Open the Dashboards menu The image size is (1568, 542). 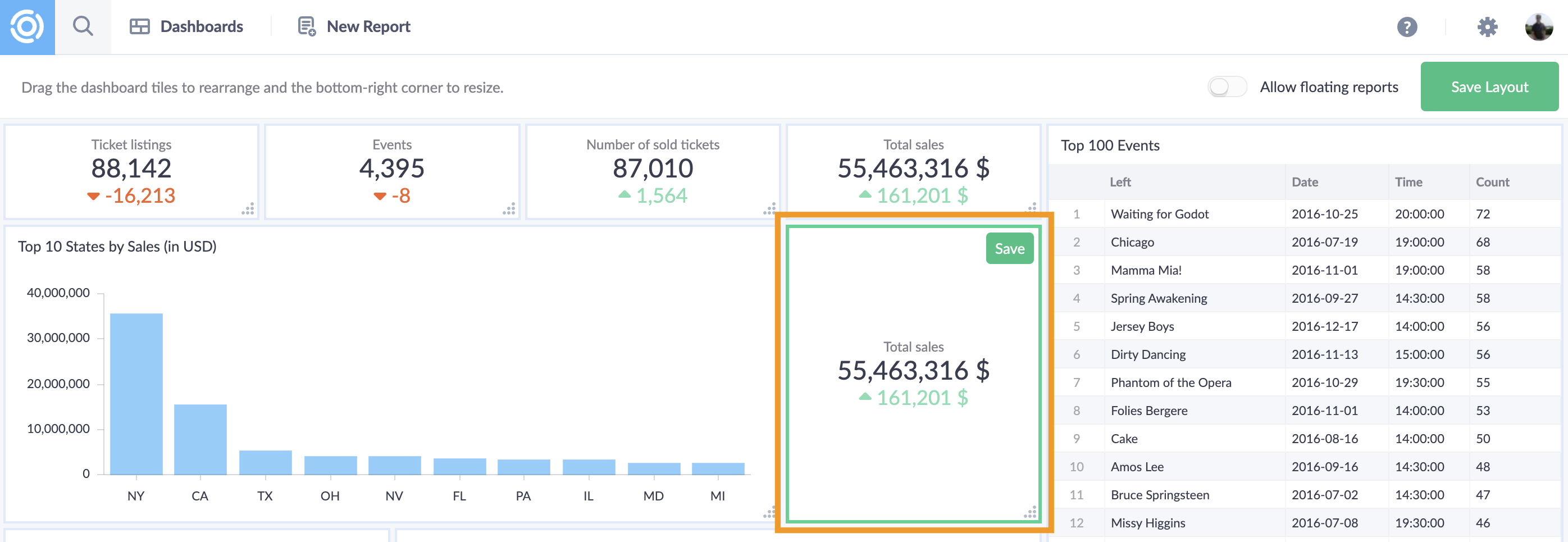click(186, 26)
